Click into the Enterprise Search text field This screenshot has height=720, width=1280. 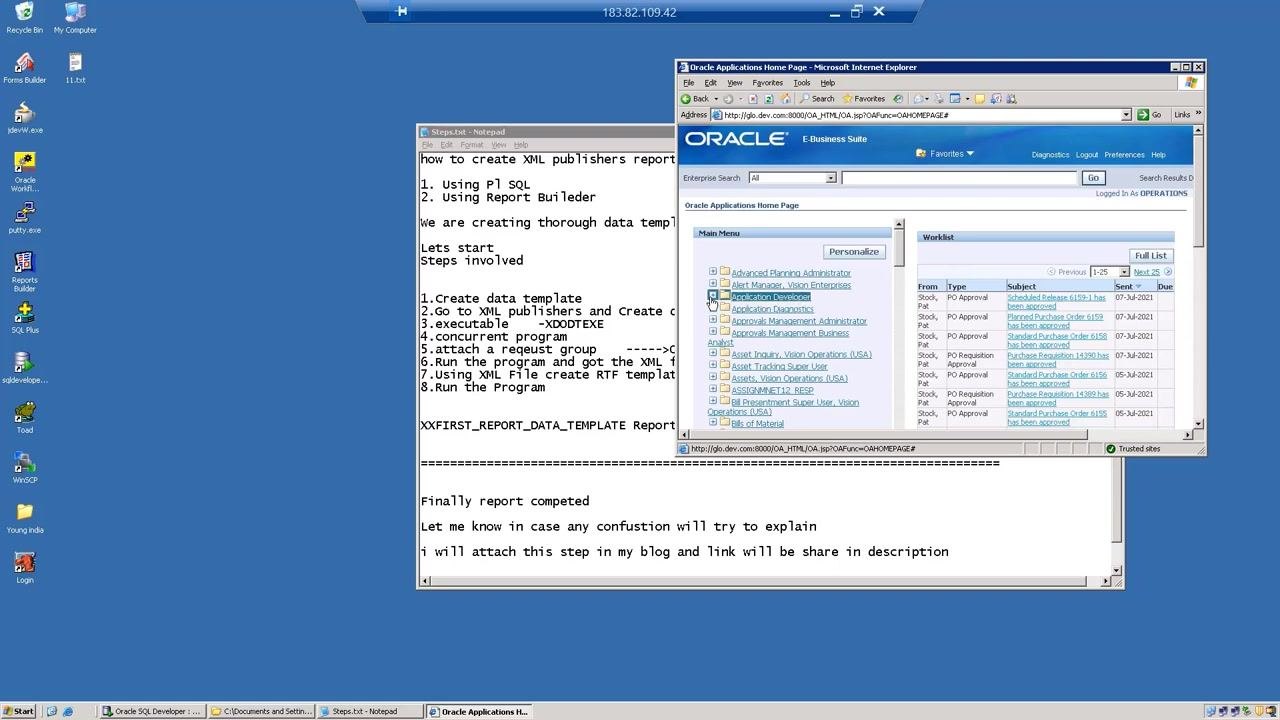(959, 178)
